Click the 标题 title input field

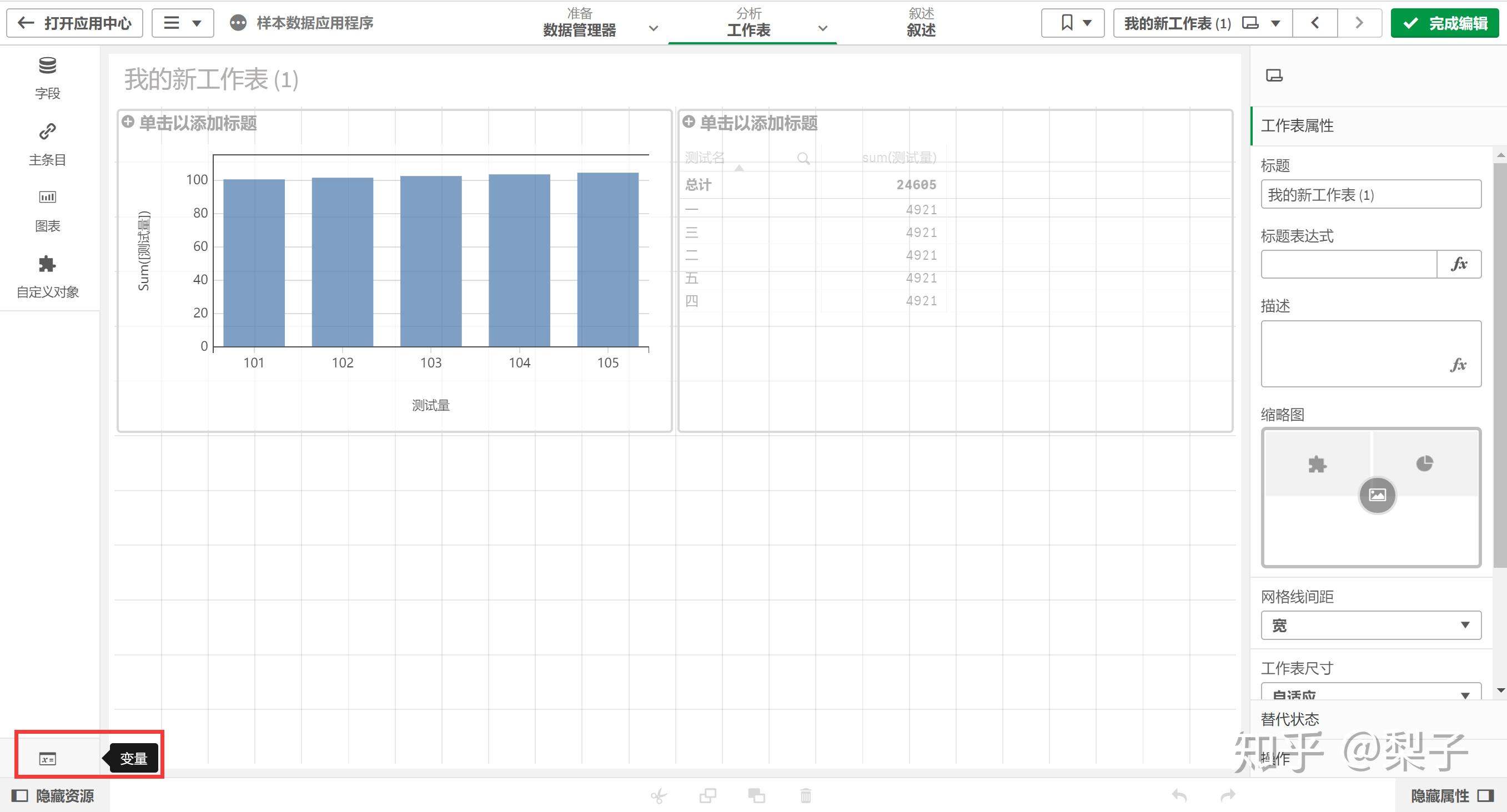tap(1370, 195)
